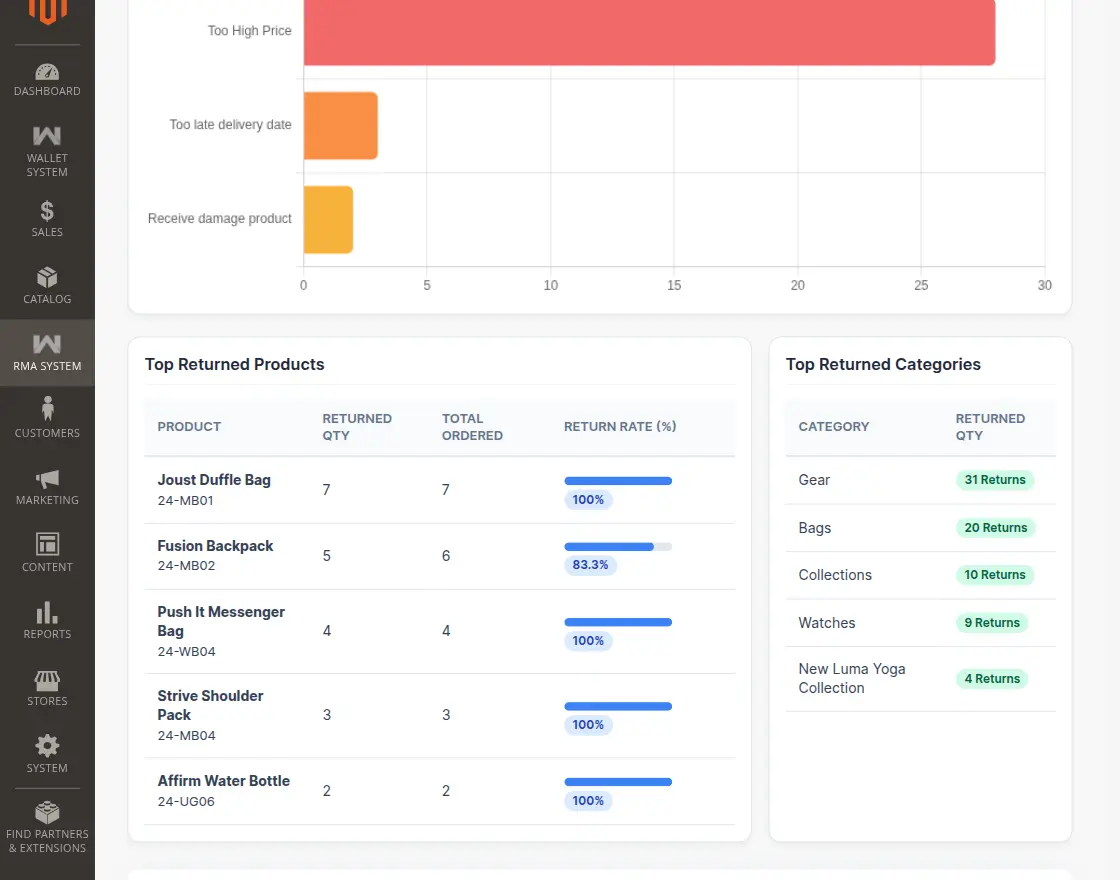Viewport: 1120px width, 880px height.
Task: Click the 31 Returns badge
Action: tap(994, 480)
